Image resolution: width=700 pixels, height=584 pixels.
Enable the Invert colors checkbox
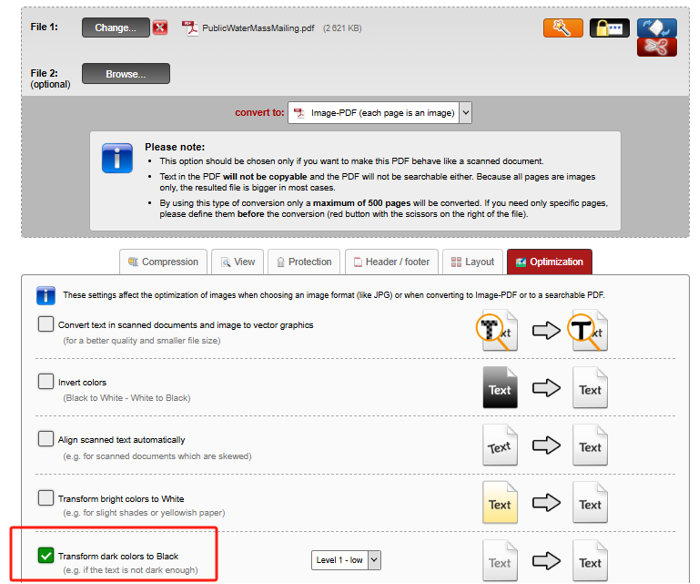tap(46, 381)
